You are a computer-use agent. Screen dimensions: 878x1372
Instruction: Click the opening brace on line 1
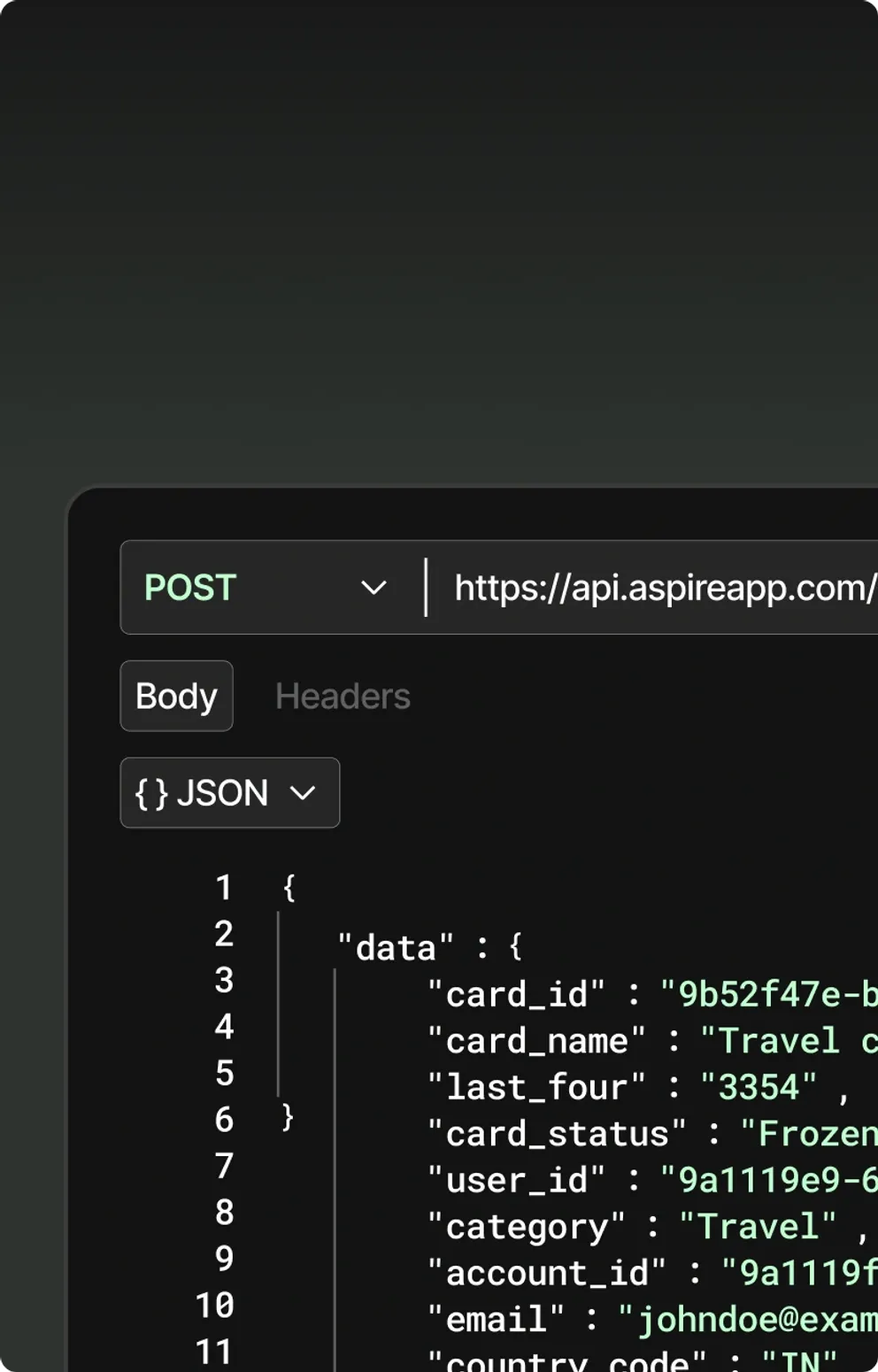[289, 887]
